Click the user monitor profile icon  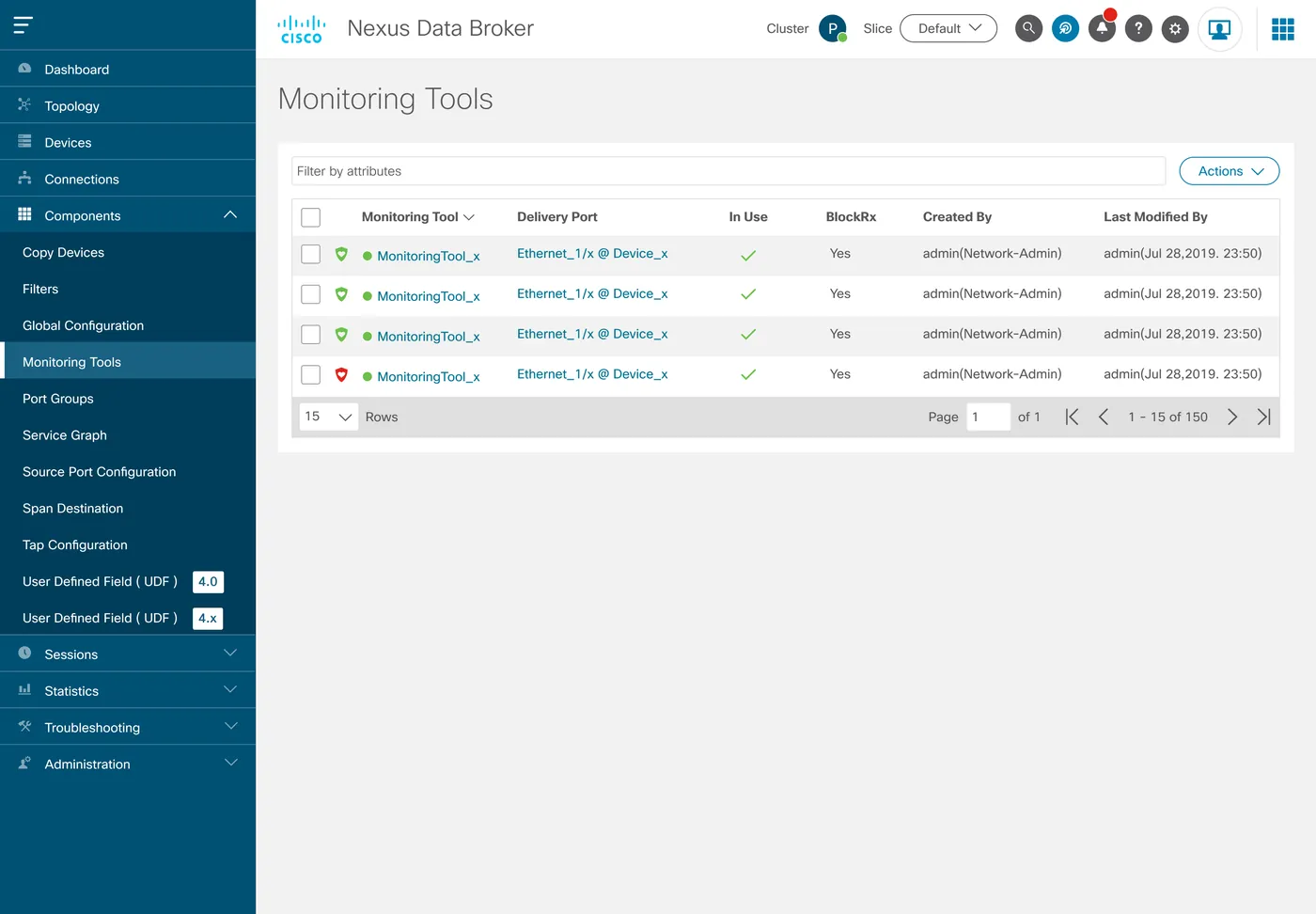coord(1220,29)
